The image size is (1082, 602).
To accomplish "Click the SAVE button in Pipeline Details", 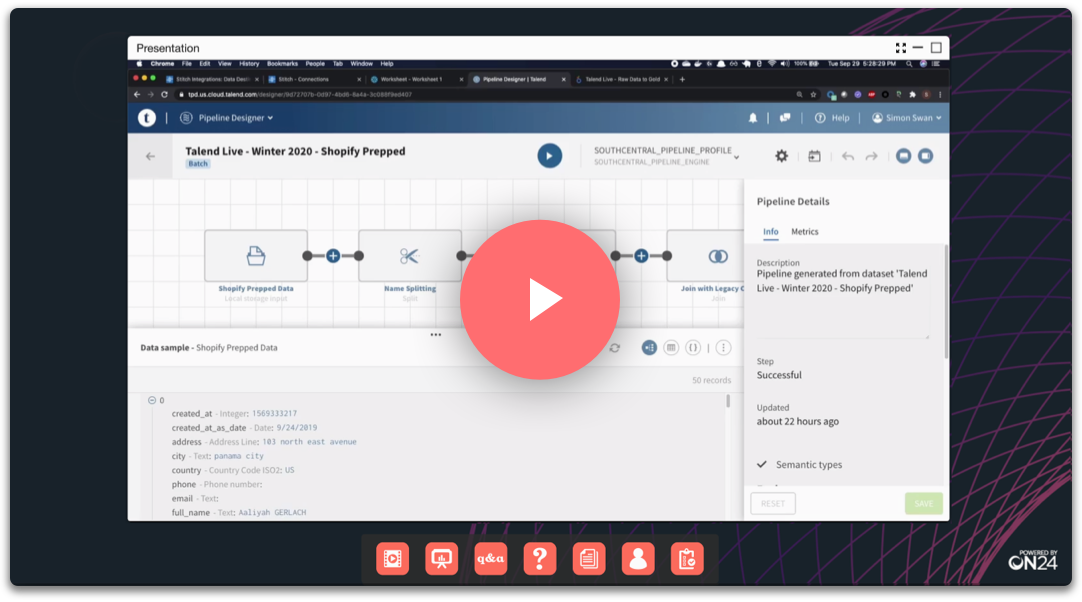I will pyautogui.click(x=923, y=503).
